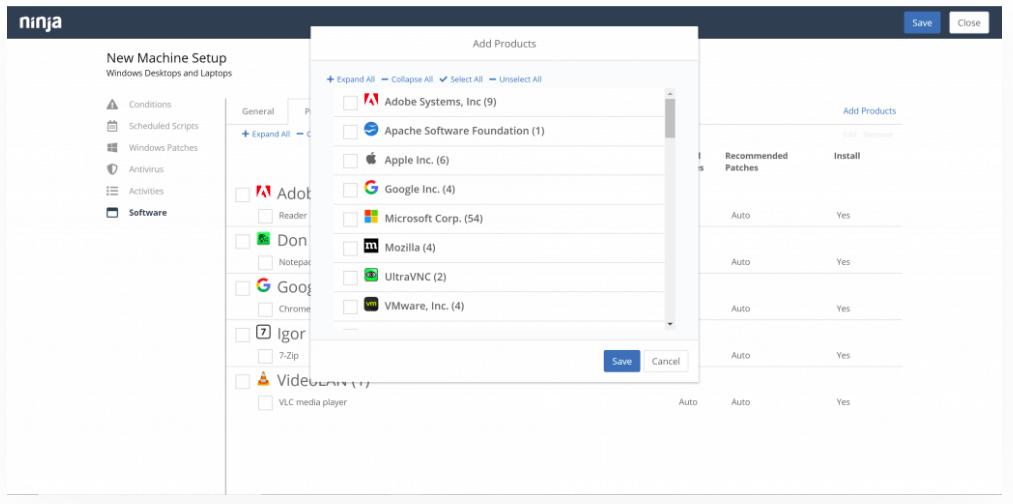1013x504 pixels.
Task: Check the Microsoft Corp. (54) checkbox
Action: [350, 219]
